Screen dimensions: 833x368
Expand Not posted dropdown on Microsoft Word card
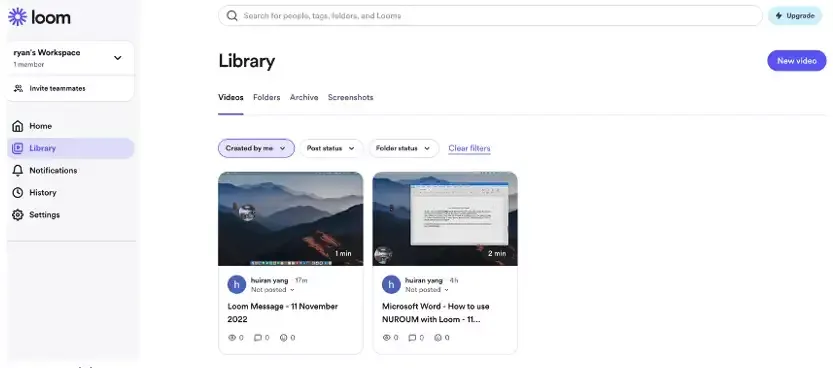point(427,290)
